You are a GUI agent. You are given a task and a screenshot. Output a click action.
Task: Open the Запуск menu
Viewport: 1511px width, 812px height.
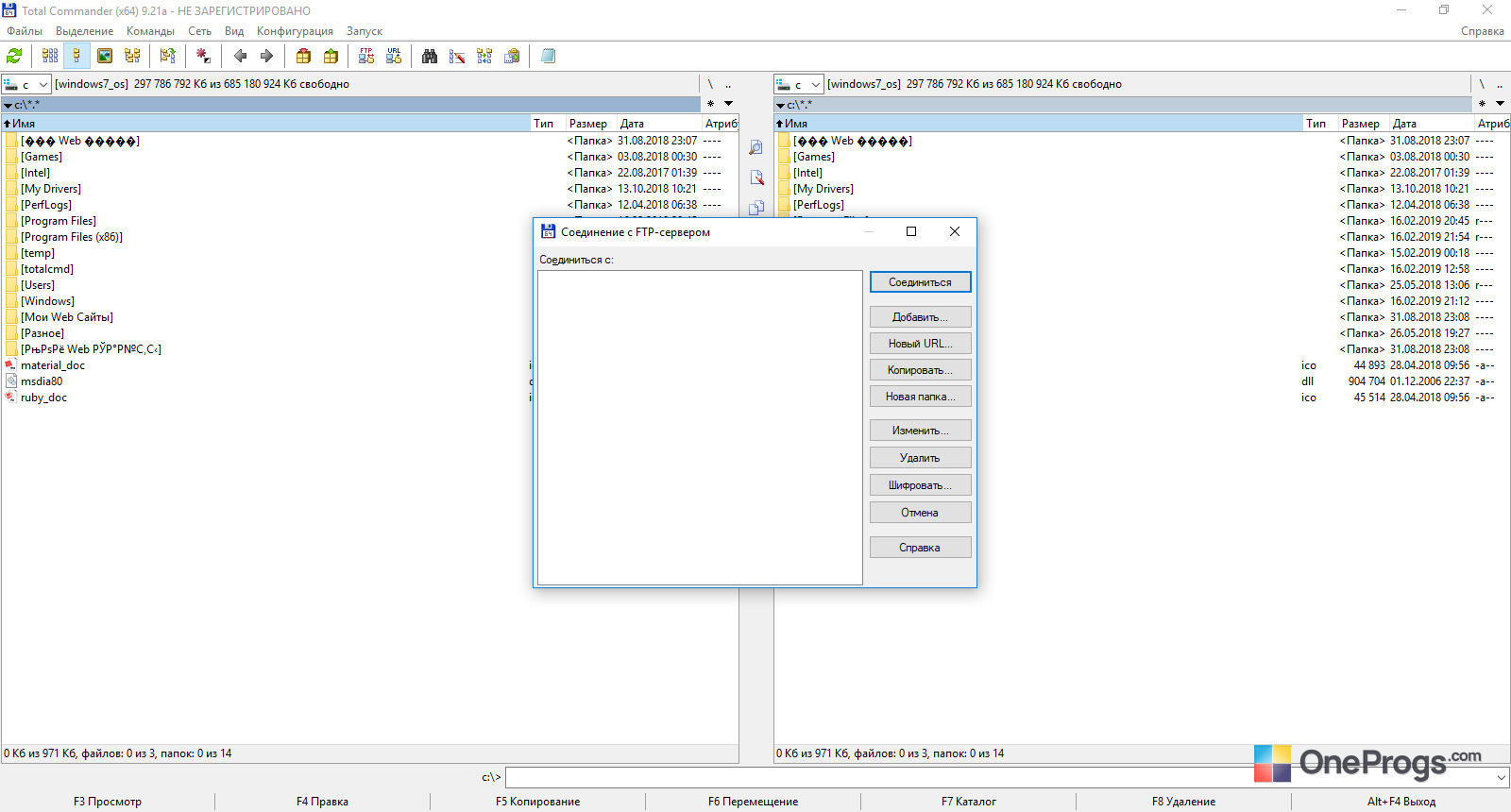click(x=364, y=31)
